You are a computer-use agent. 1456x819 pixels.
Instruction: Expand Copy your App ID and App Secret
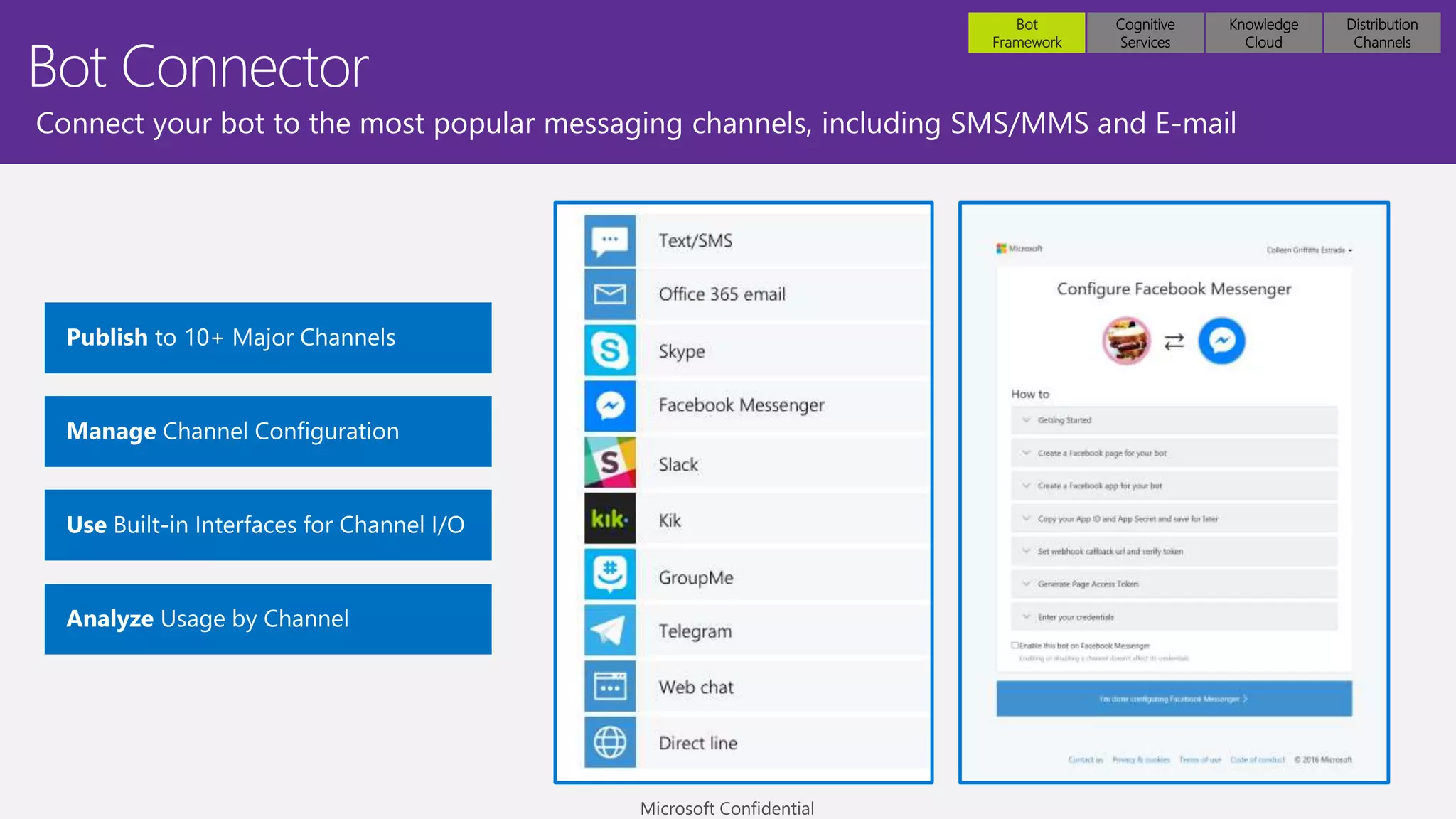tap(1174, 518)
